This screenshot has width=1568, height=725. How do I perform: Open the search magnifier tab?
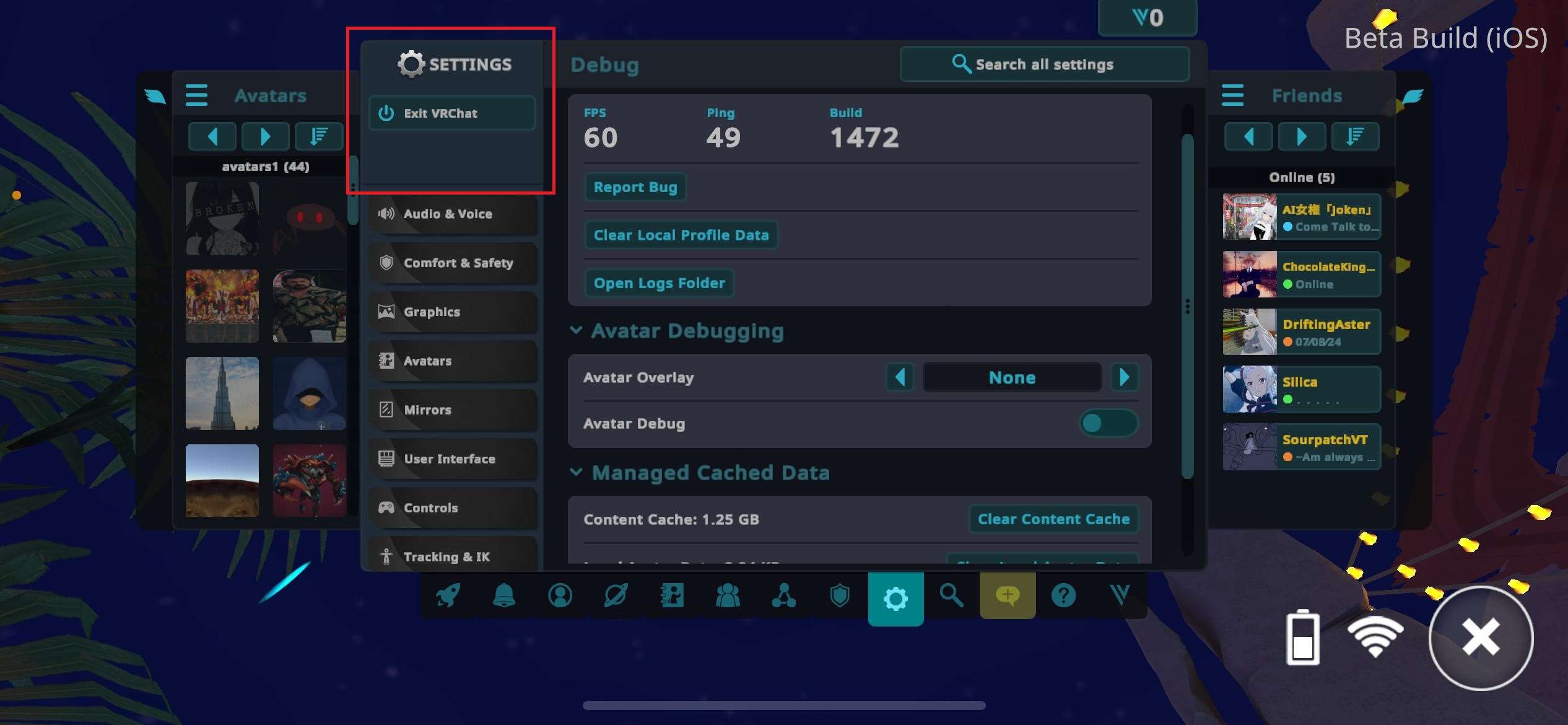(951, 596)
